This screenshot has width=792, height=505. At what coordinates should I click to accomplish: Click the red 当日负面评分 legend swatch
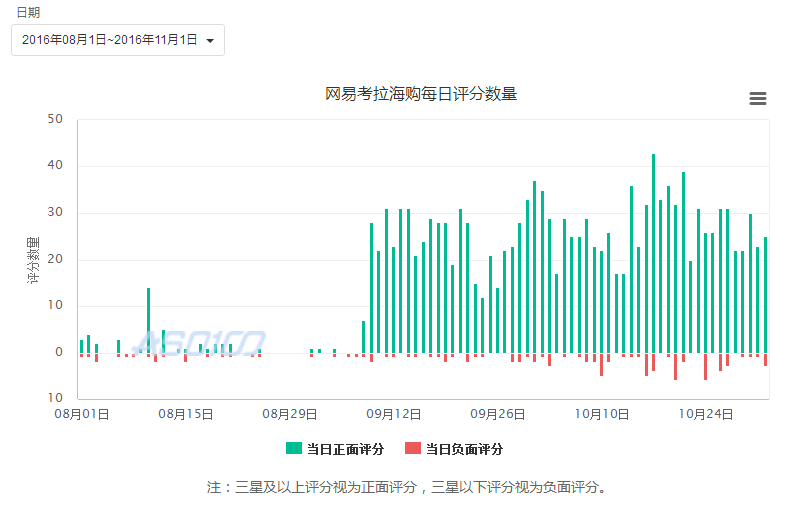(413, 448)
